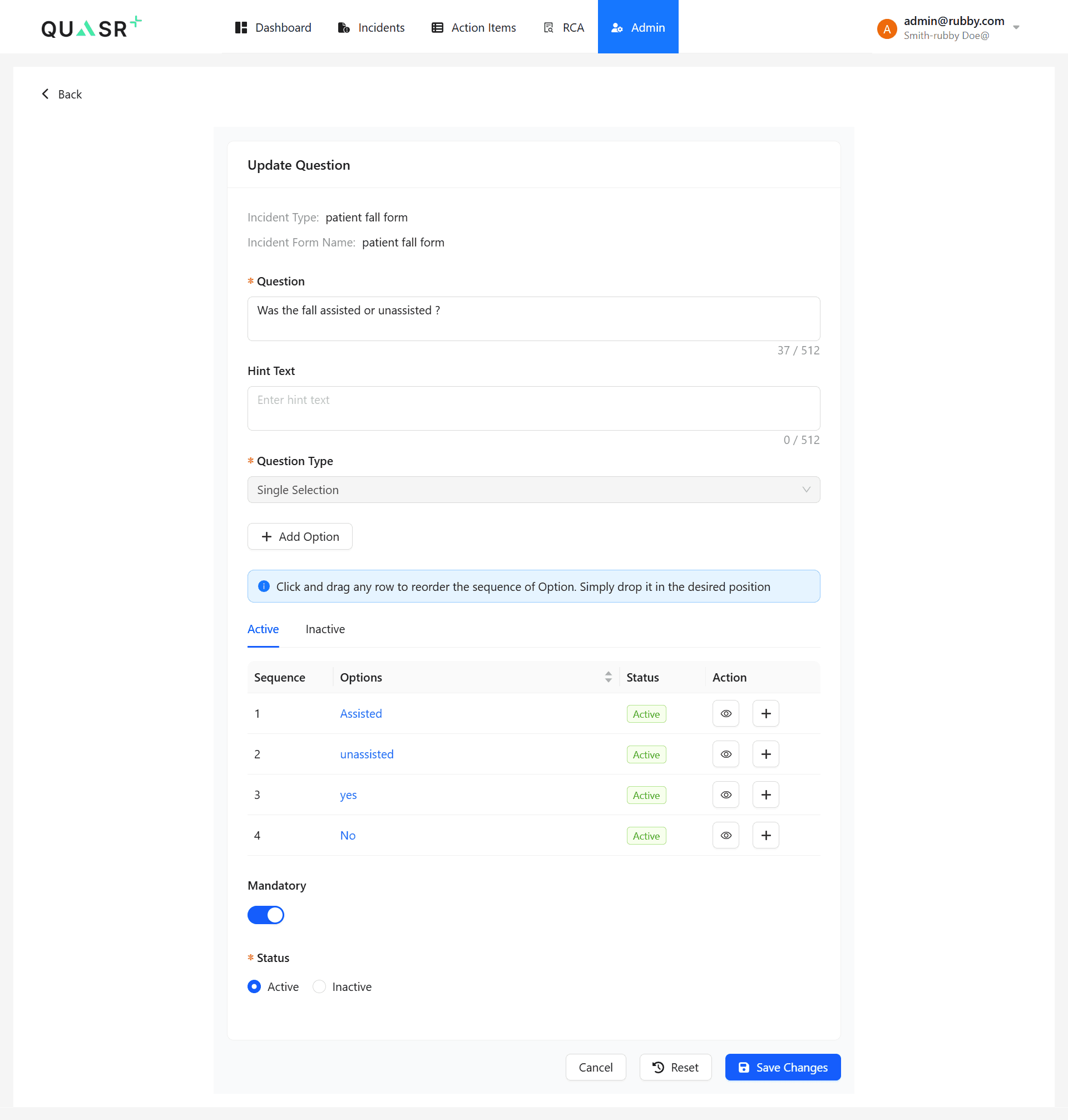Click the plus icon beside the Assisted option

click(765, 713)
